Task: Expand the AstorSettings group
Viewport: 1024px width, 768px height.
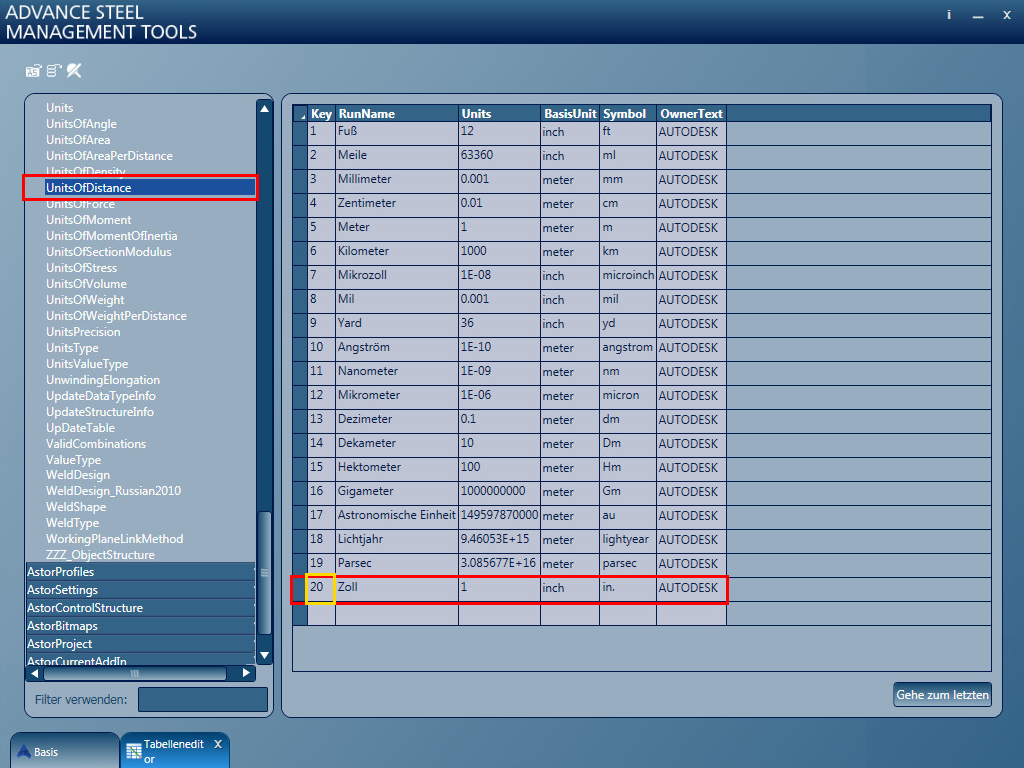Action: [x=140, y=590]
